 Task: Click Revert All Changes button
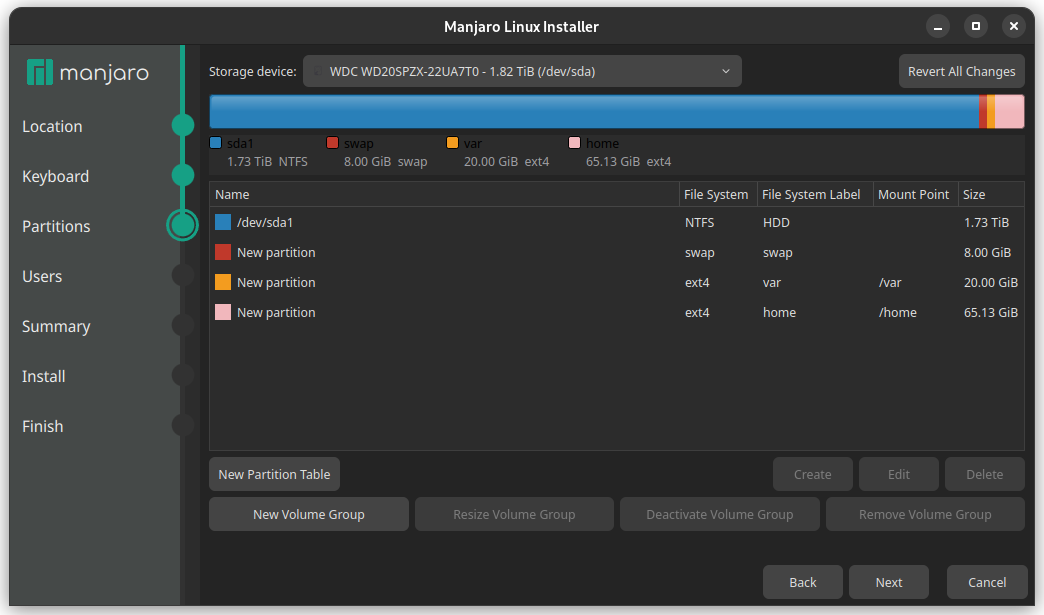click(961, 71)
